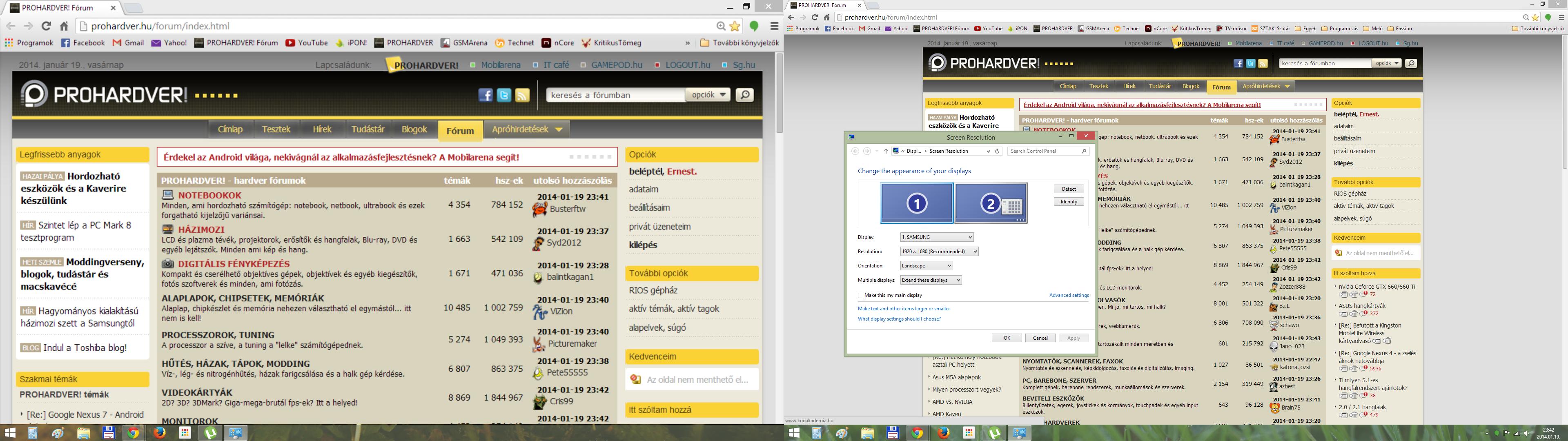
Task: Open the Display dropdown showing 1. SAMSUNG
Action: [x=937, y=237]
